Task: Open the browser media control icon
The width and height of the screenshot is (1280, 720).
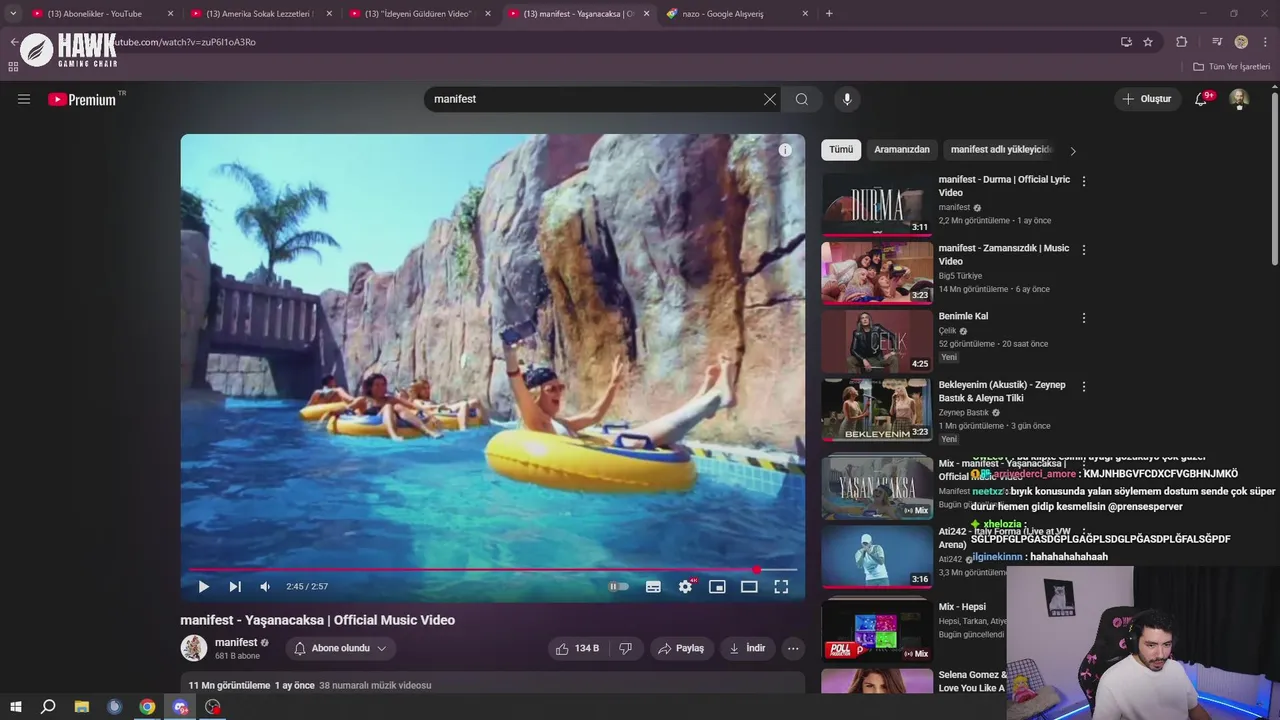Action: (x=1217, y=42)
